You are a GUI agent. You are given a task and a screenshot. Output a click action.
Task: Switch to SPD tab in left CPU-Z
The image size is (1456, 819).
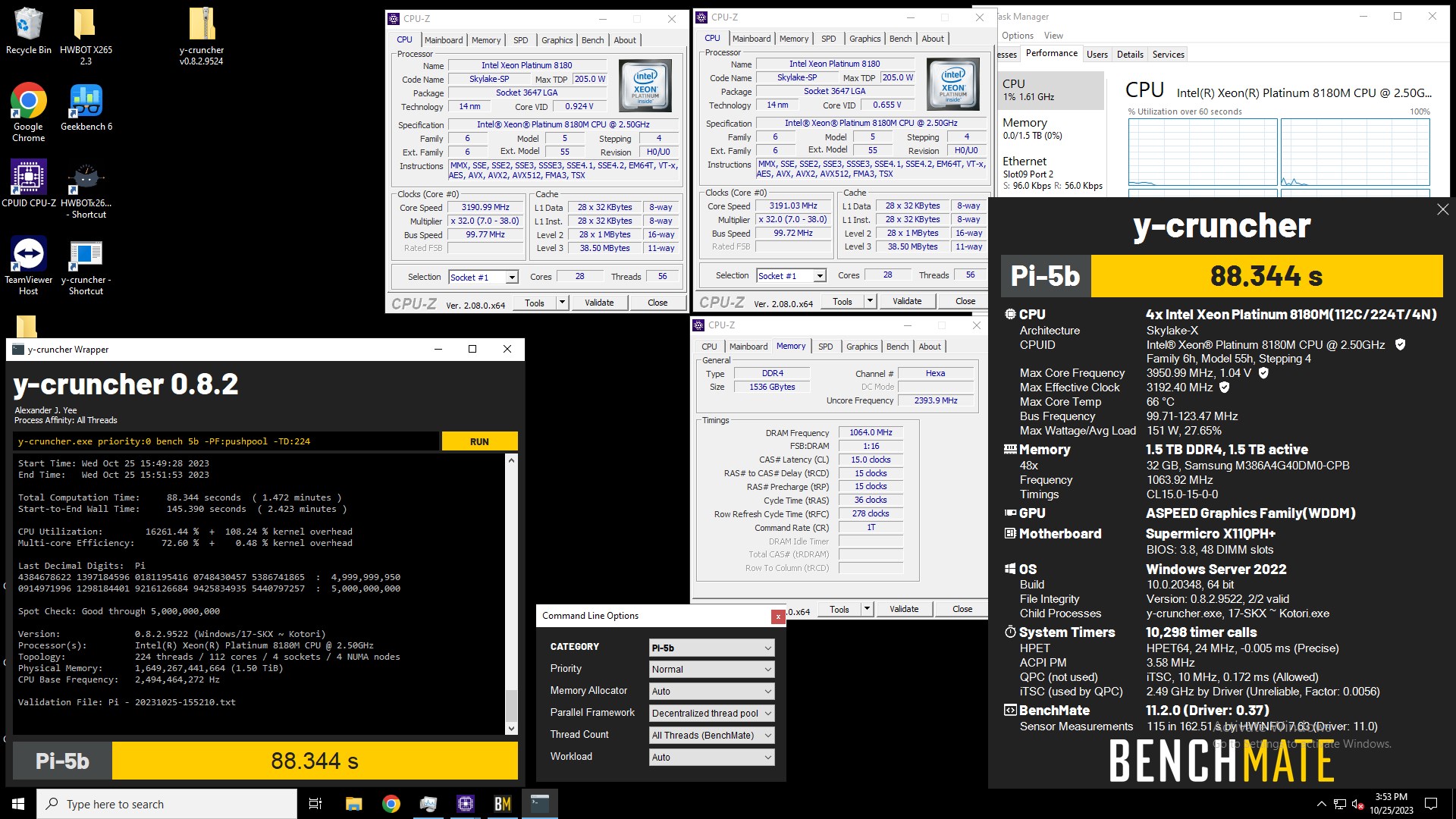(x=520, y=40)
